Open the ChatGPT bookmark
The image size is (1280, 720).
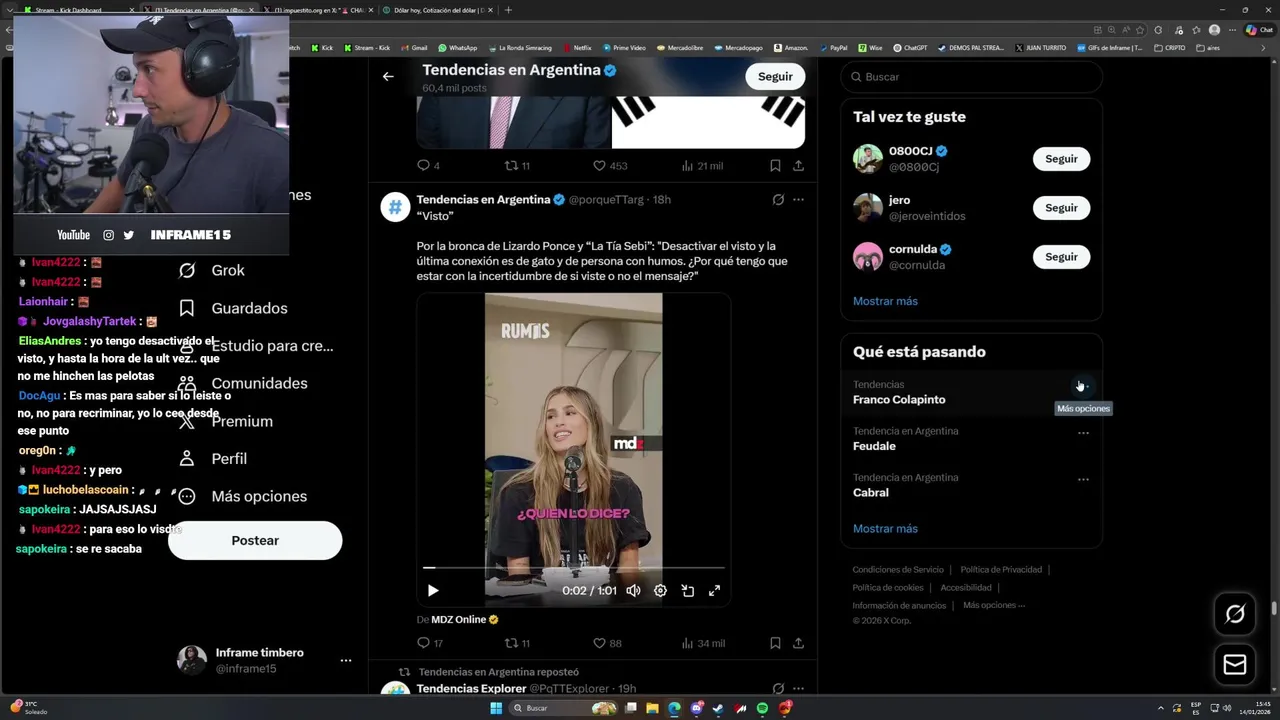(x=910, y=48)
